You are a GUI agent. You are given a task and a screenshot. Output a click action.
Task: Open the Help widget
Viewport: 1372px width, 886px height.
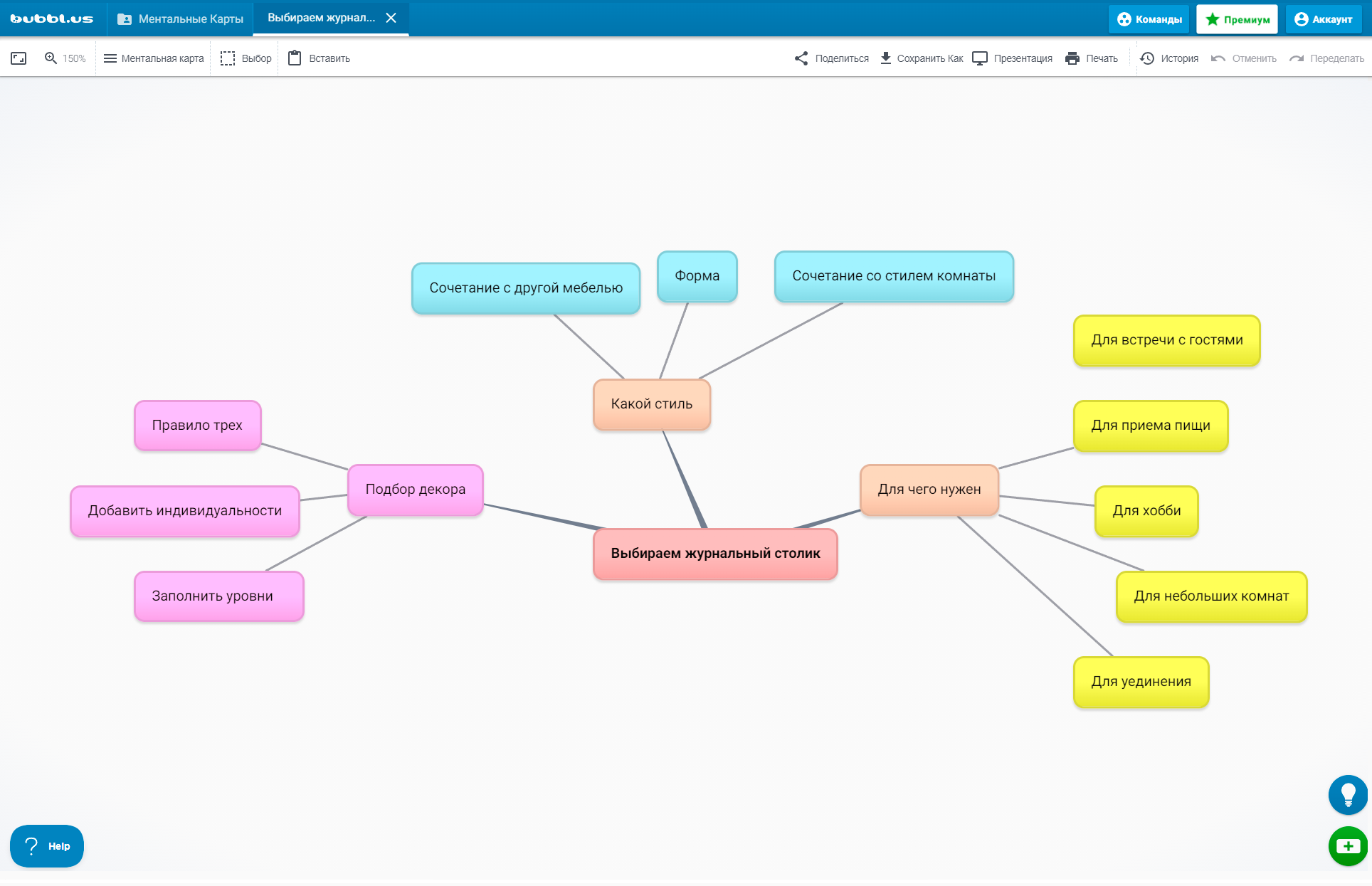47,846
